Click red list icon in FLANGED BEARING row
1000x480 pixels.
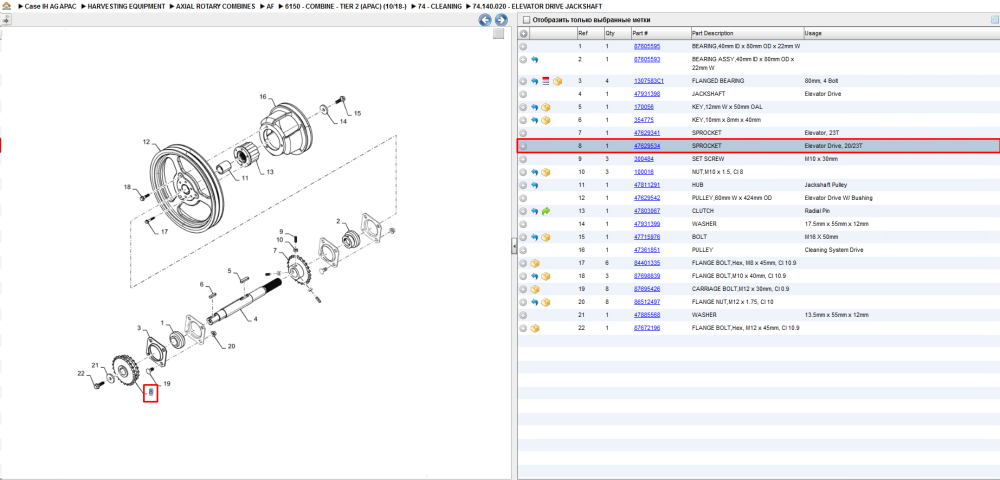(545, 81)
